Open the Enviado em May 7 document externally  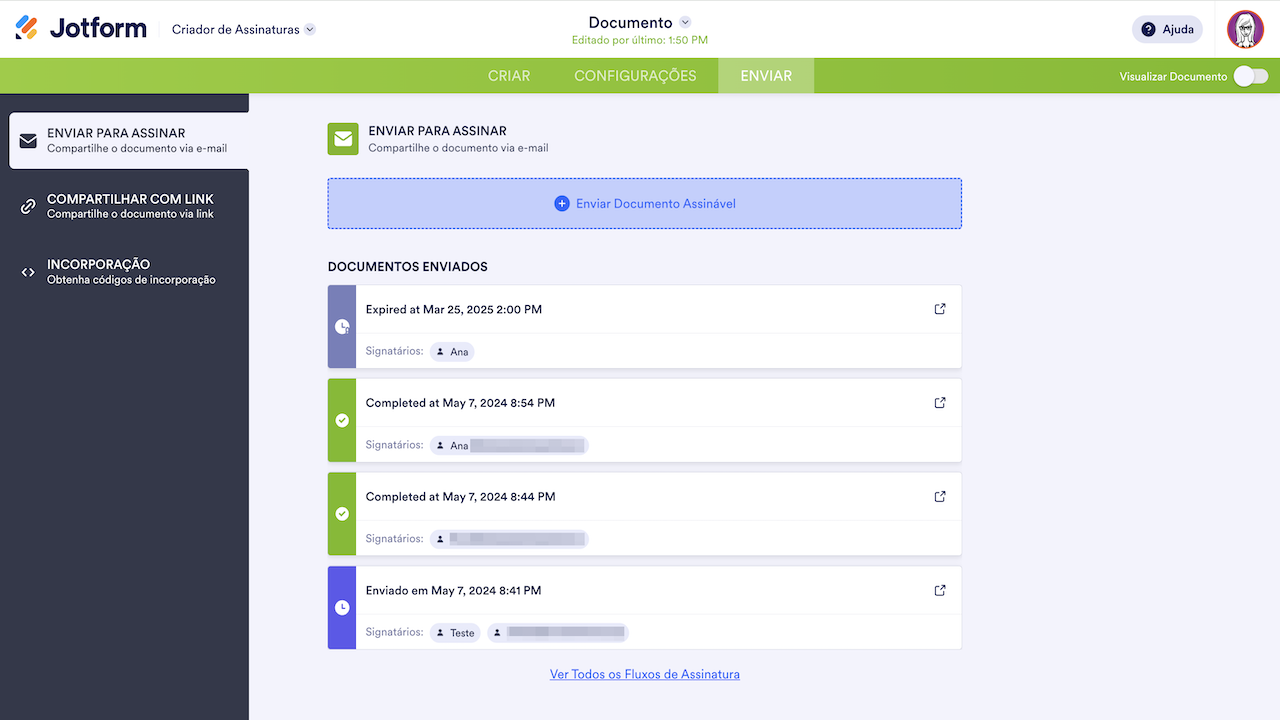939,590
